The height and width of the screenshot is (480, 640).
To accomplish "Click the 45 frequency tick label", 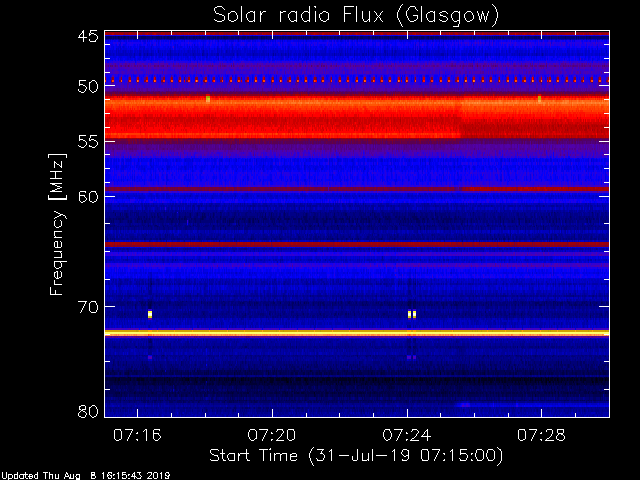I will pyautogui.click(x=88, y=36).
